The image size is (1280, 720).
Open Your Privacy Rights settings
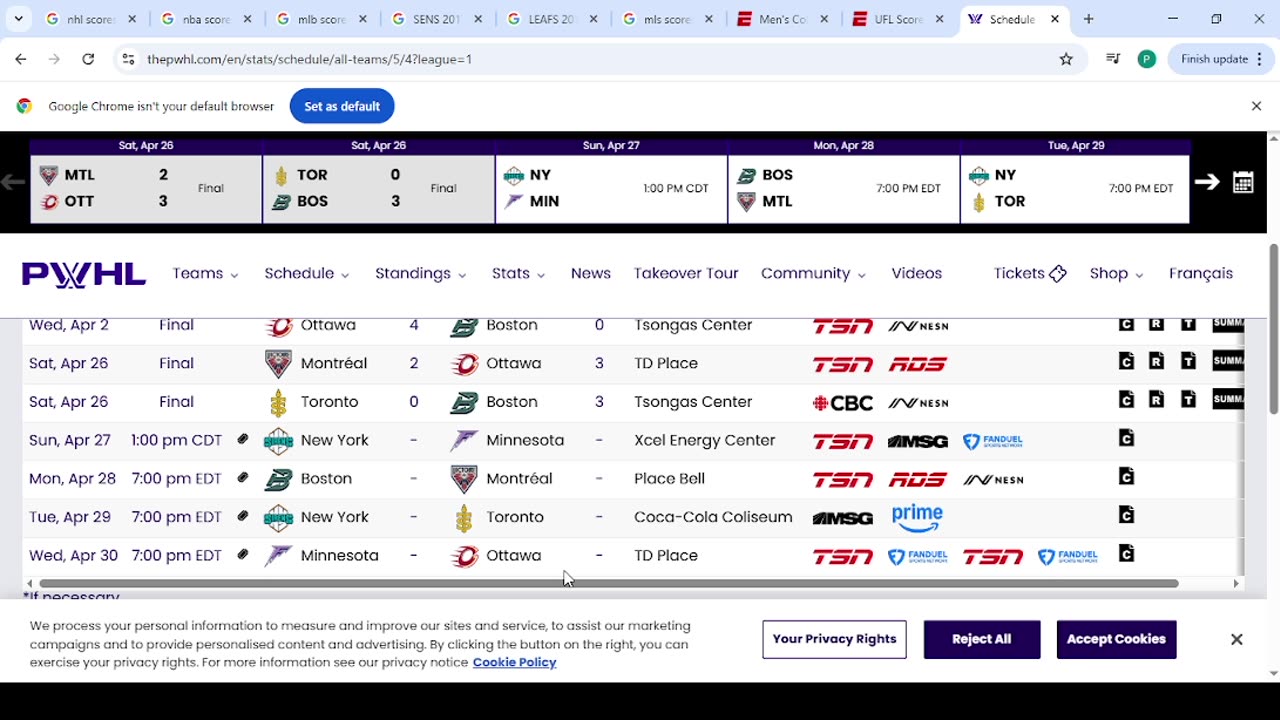click(x=834, y=639)
